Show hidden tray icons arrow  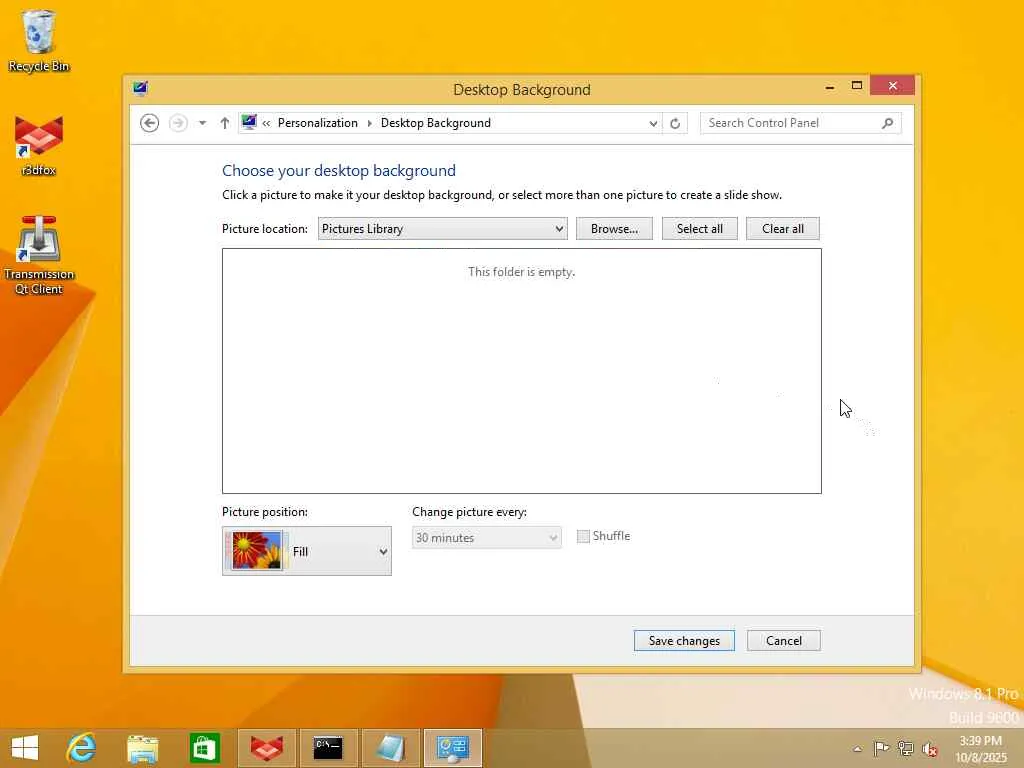tap(857, 748)
